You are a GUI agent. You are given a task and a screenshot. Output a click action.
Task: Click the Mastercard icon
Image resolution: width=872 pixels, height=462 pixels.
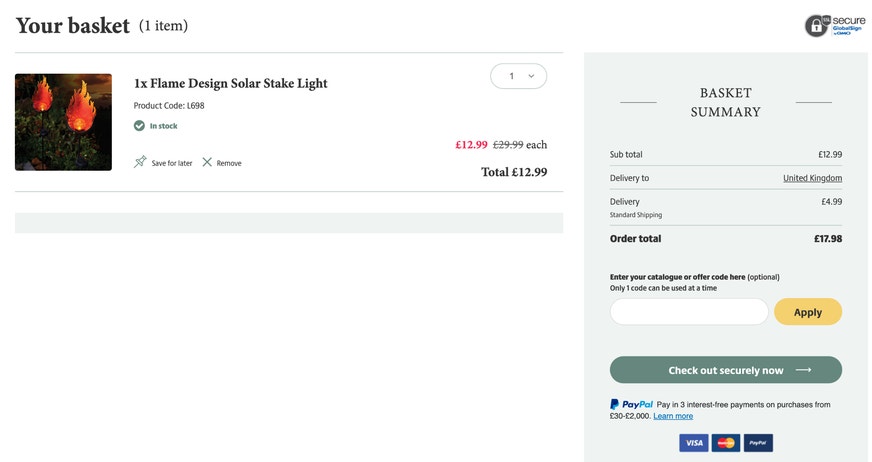tap(726, 443)
